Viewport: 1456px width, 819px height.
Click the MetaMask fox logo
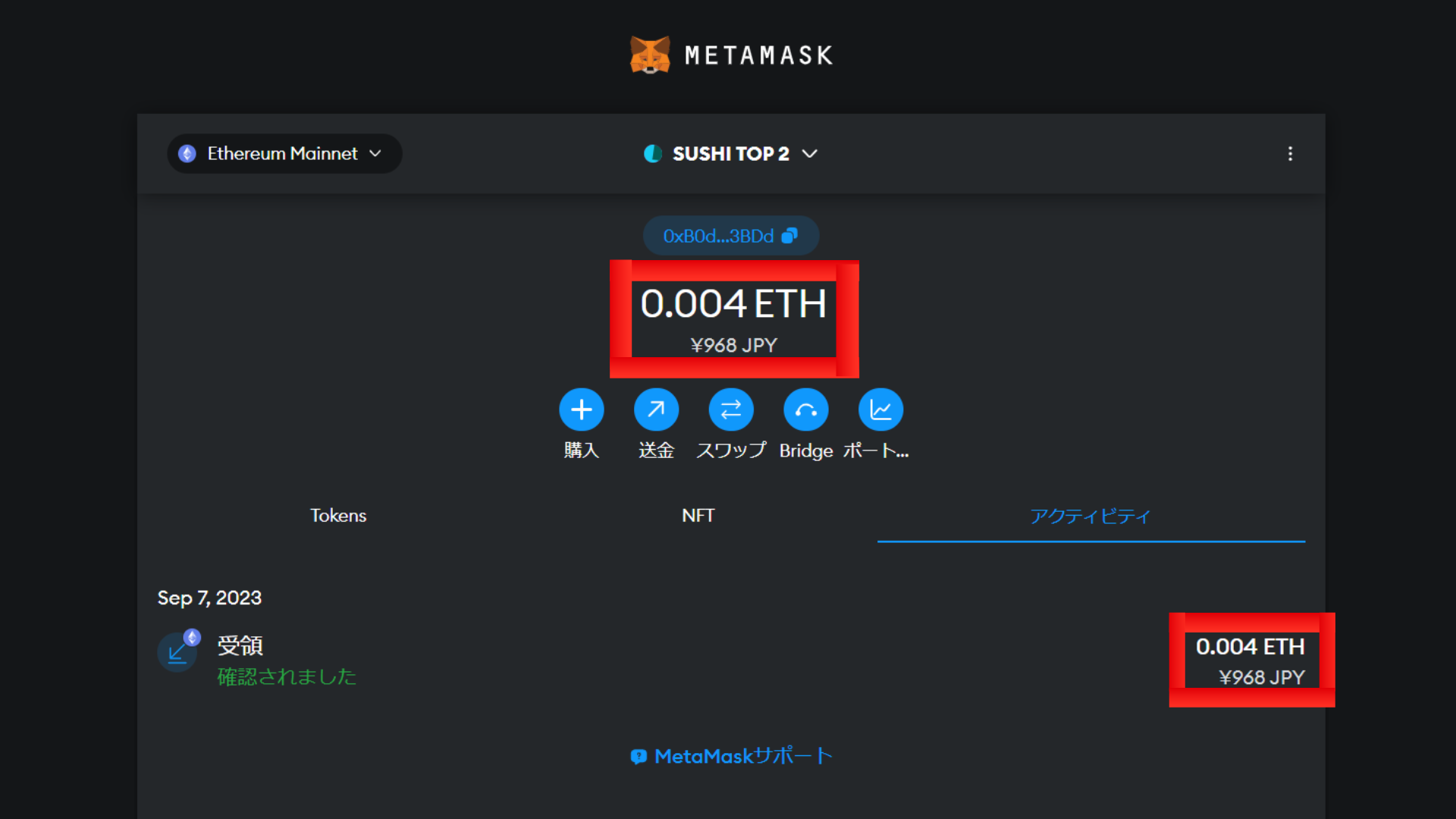650,55
